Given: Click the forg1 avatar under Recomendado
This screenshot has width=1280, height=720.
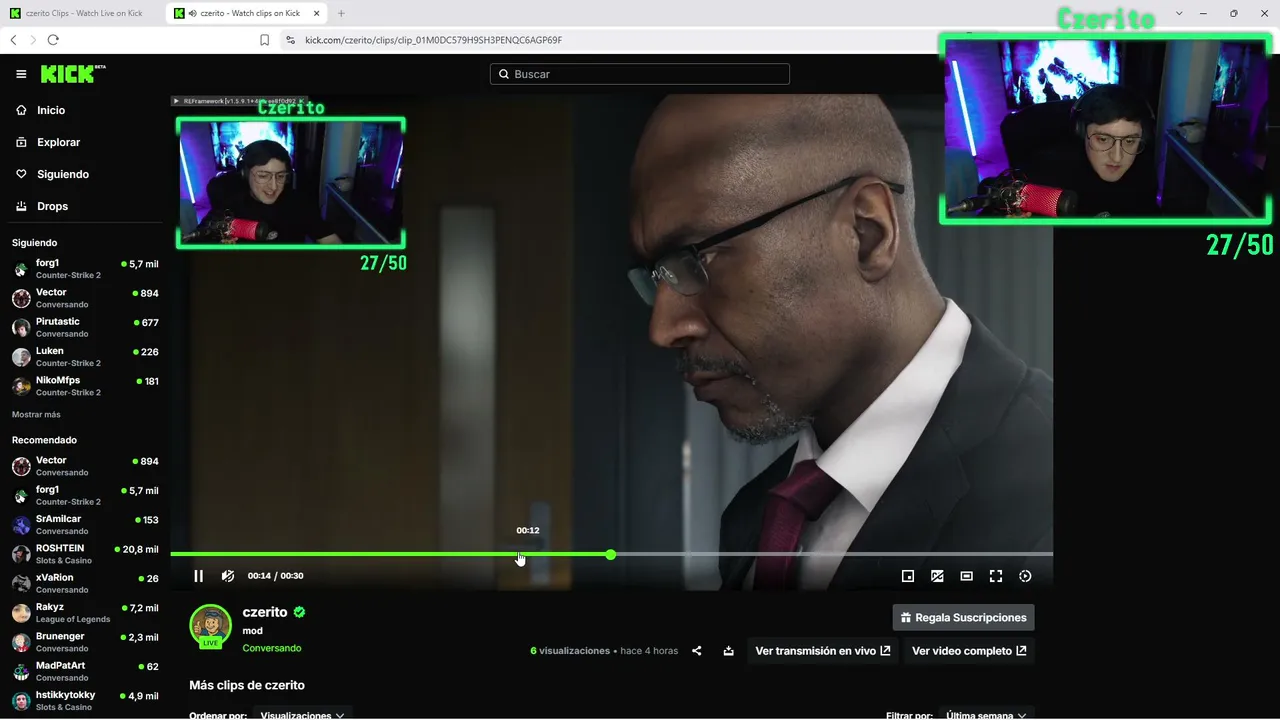Looking at the screenshot, I should pyautogui.click(x=21, y=496).
